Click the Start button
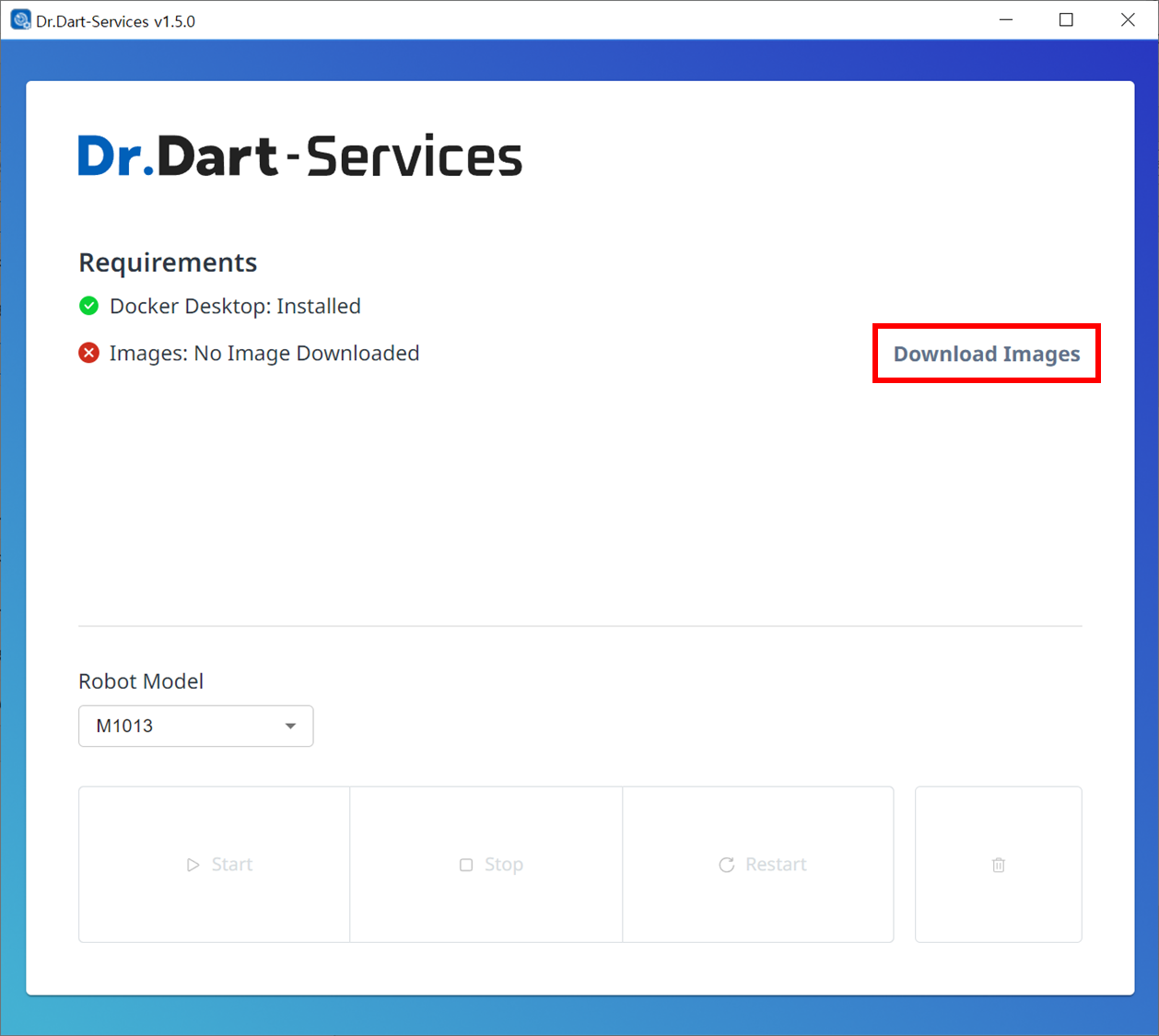 (x=215, y=864)
